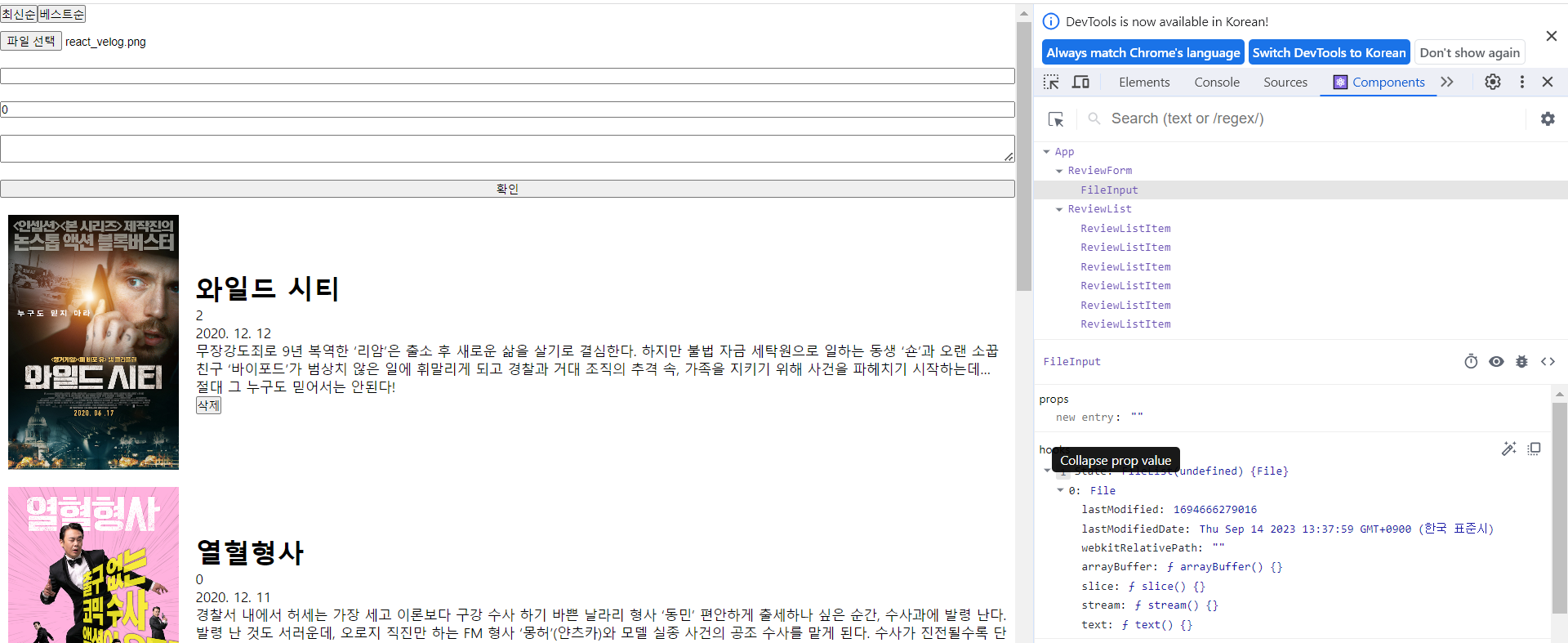Click the bug icon to log component data

point(1521,361)
